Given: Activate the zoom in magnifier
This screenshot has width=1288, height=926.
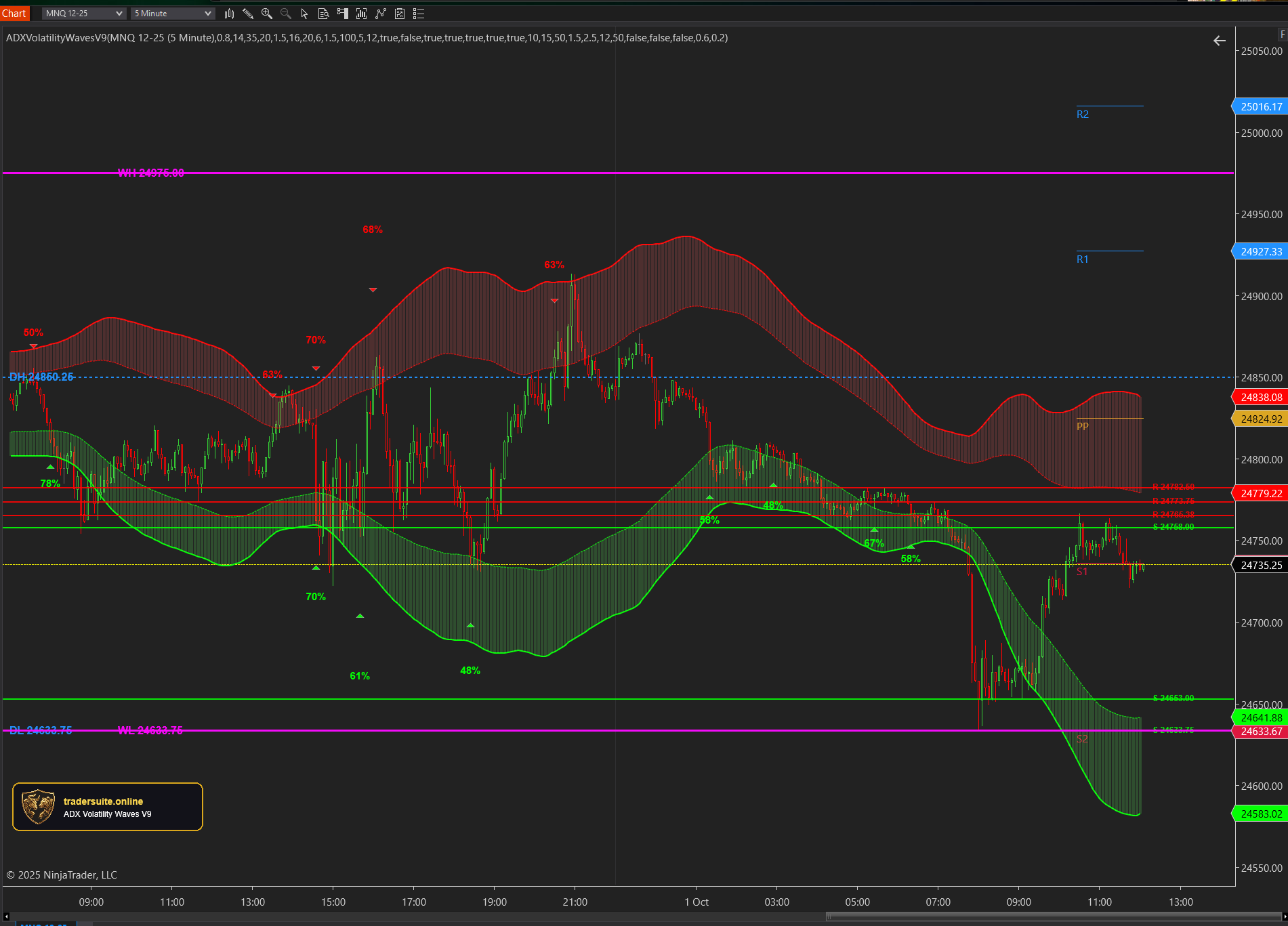Looking at the screenshot, I should [x=267, y=14].
